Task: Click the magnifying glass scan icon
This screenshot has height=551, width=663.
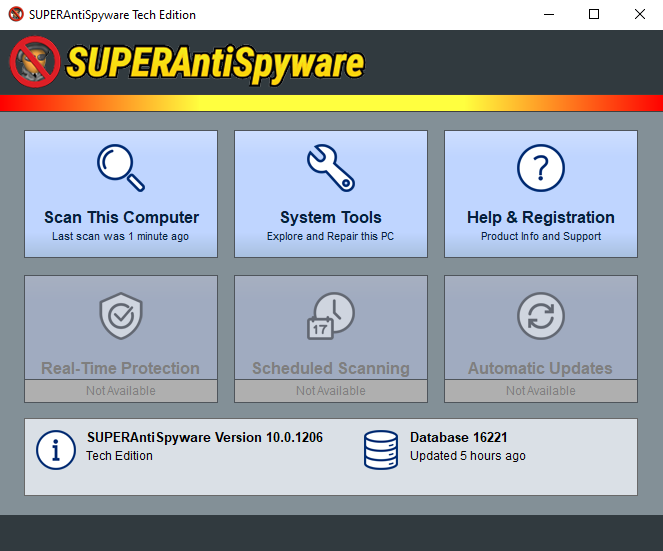Action: coord(120,168)
